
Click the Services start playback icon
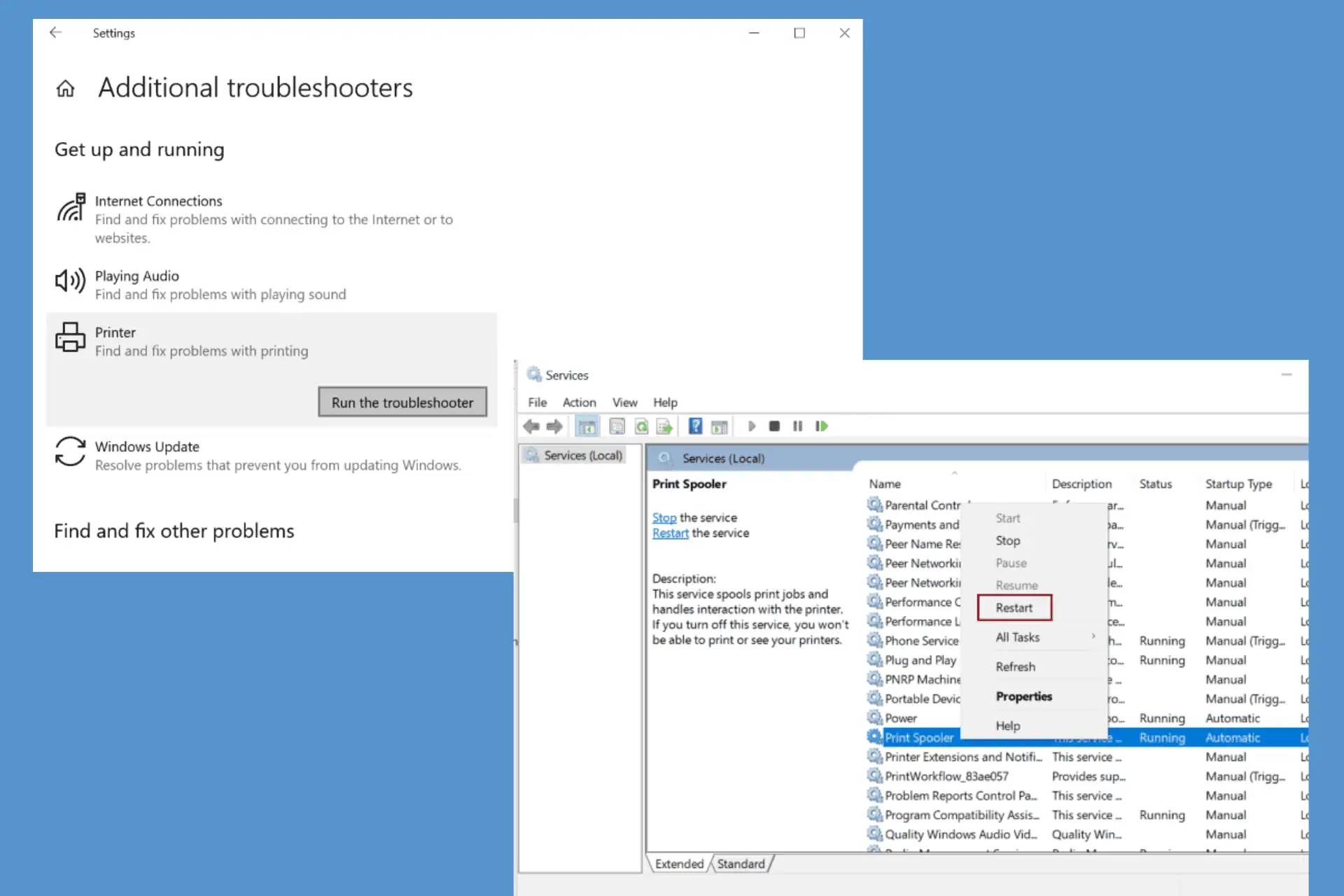pos(751,427)
